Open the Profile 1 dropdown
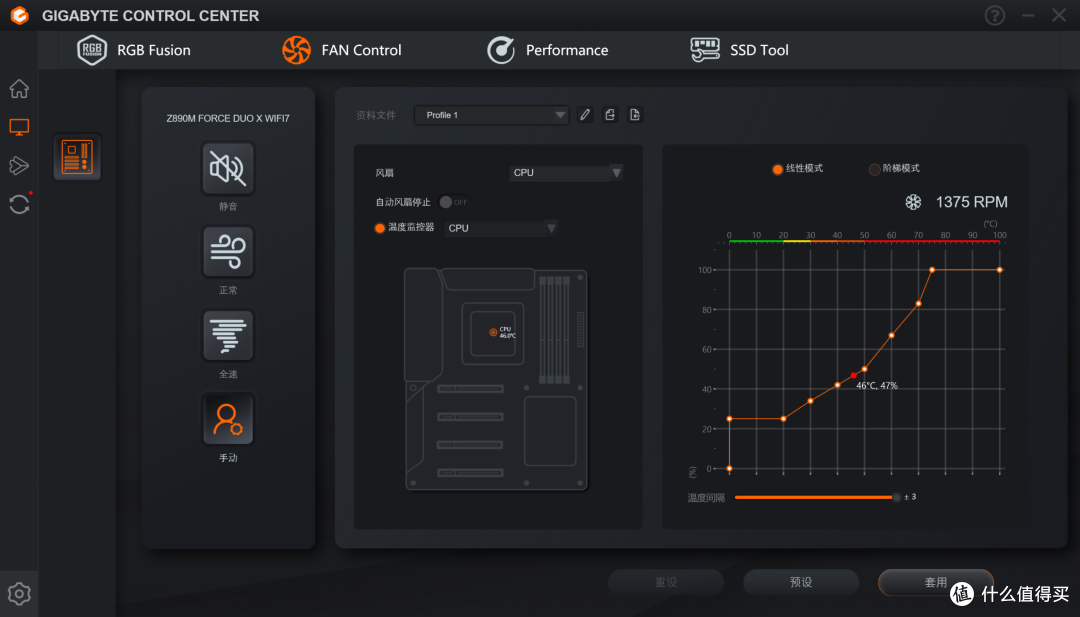The height and width of the screenshot is (617, 1080). 491,115
